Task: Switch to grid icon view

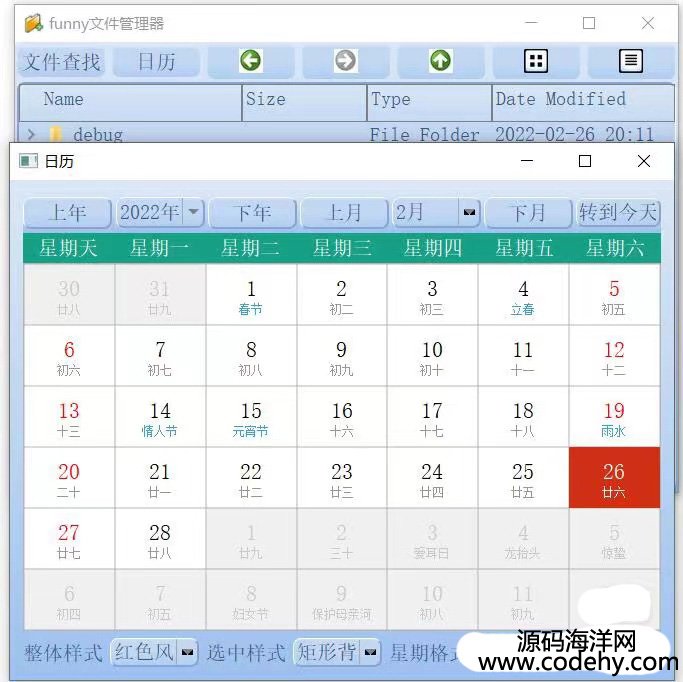Action: (536, 61)
